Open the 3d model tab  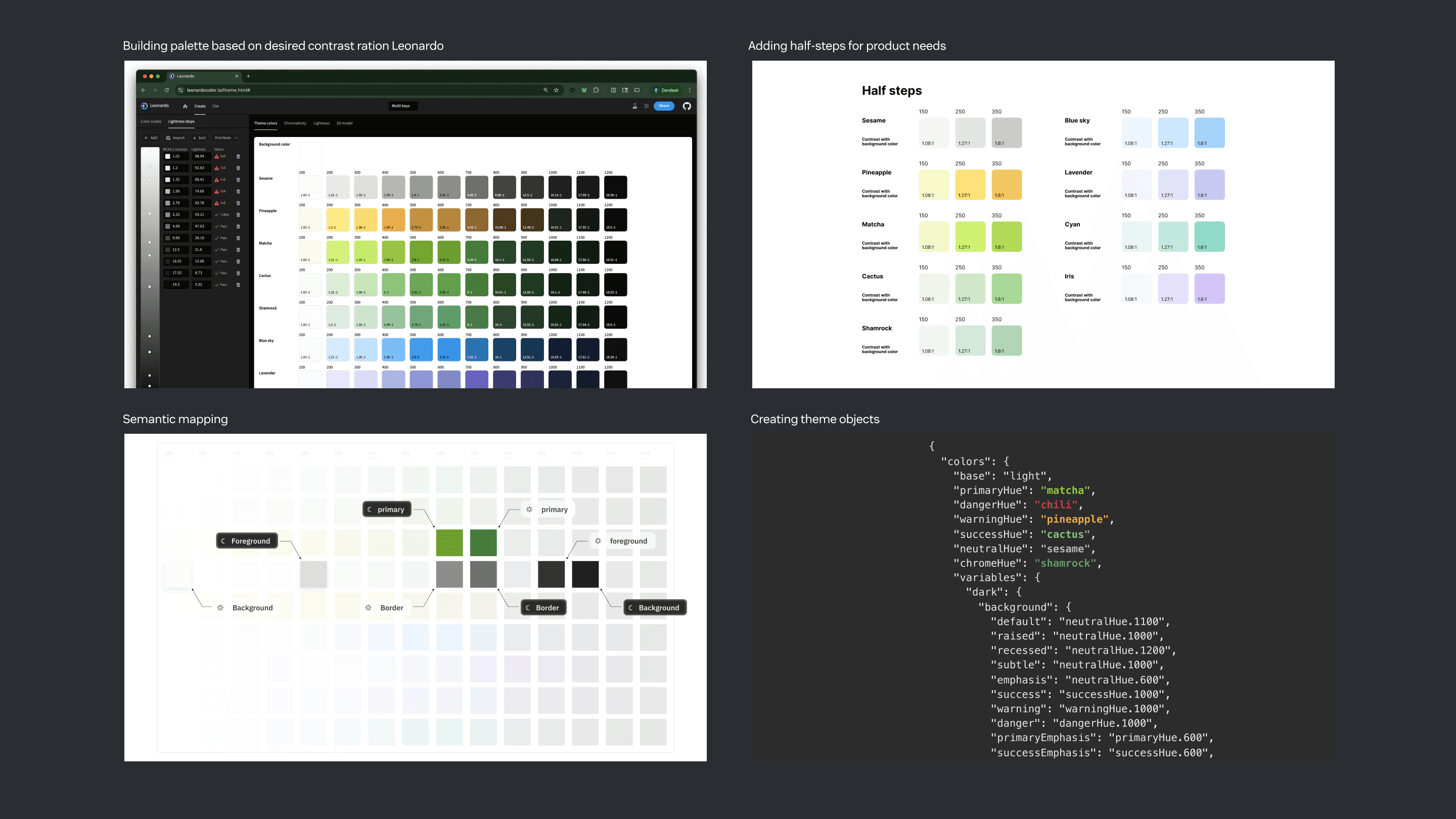pyautogui.click(x=344, y=123)
